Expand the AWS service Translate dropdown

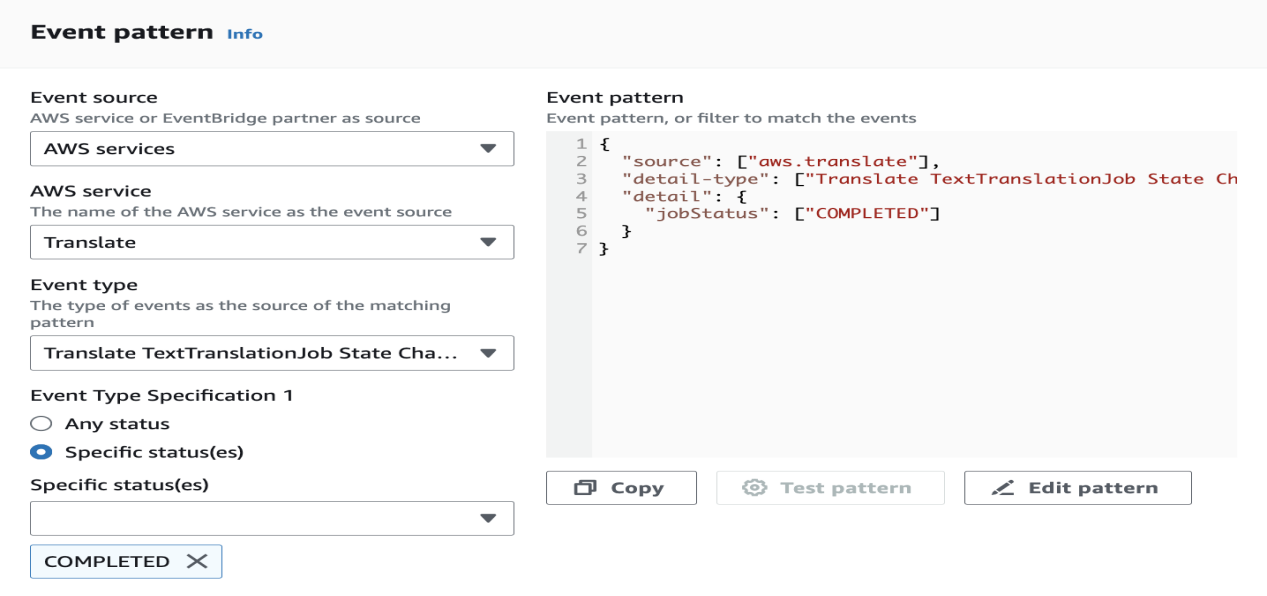pos(272,242)
